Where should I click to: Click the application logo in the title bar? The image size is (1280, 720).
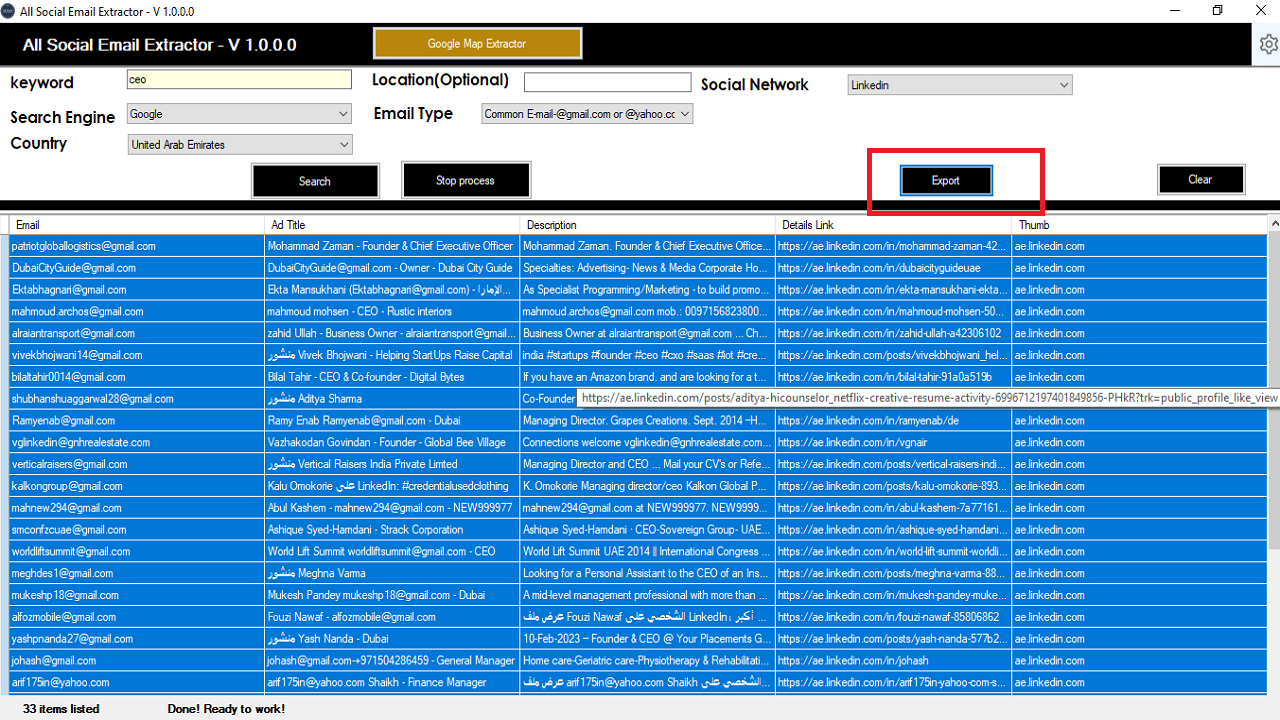tap(10, 11)
